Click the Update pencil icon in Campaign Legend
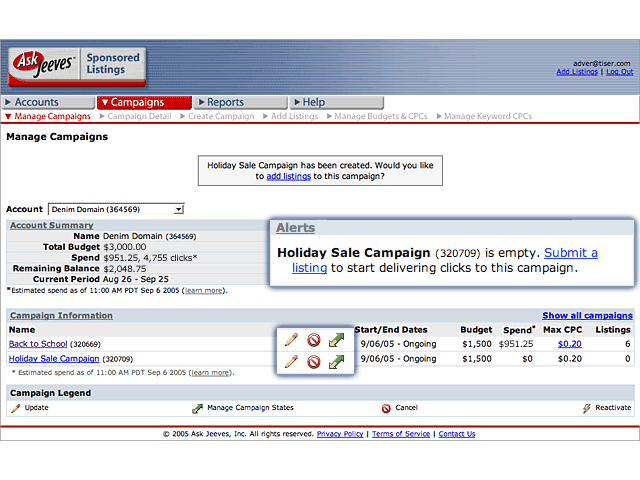Viewport: 640px width, 480px height. point(16,408)
